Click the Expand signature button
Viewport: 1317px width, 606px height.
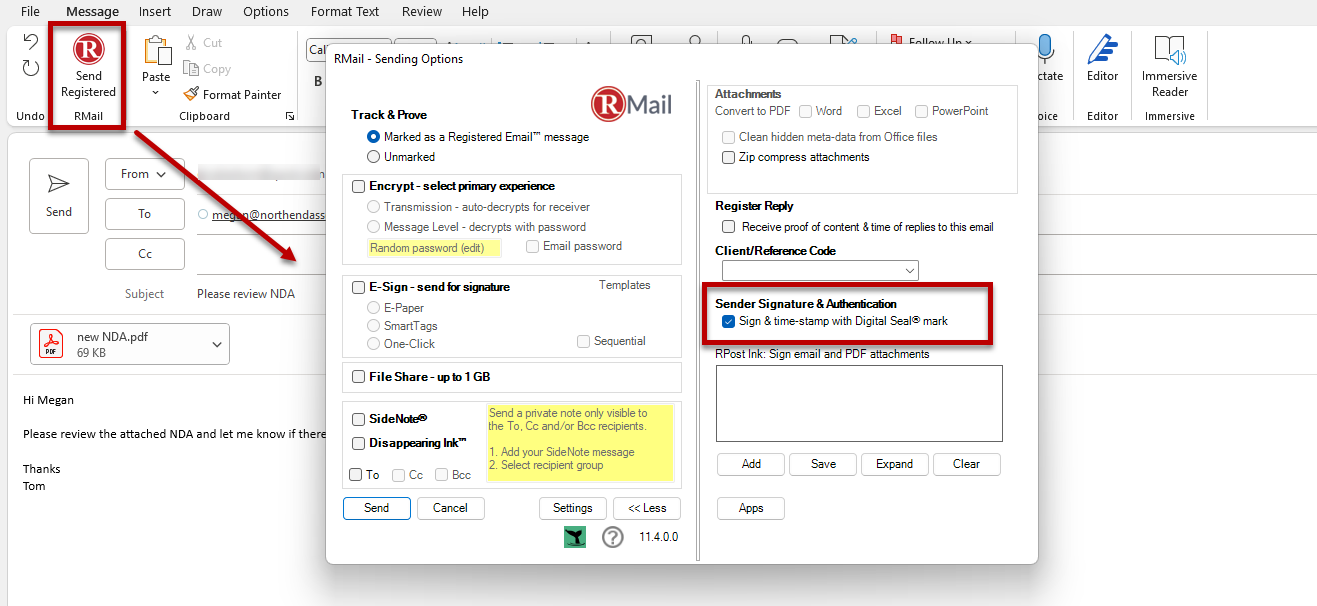[895, 464]
